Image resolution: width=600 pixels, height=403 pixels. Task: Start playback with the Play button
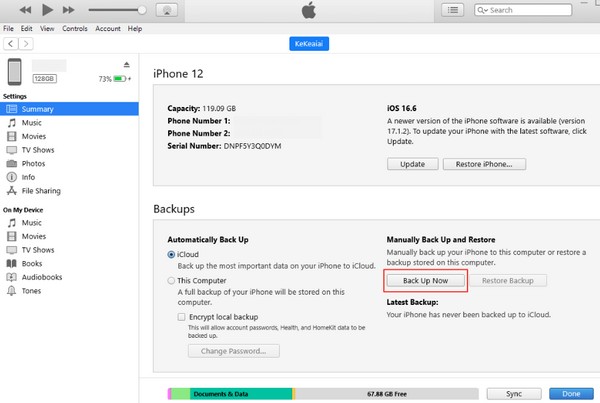[x=47, y=10]
